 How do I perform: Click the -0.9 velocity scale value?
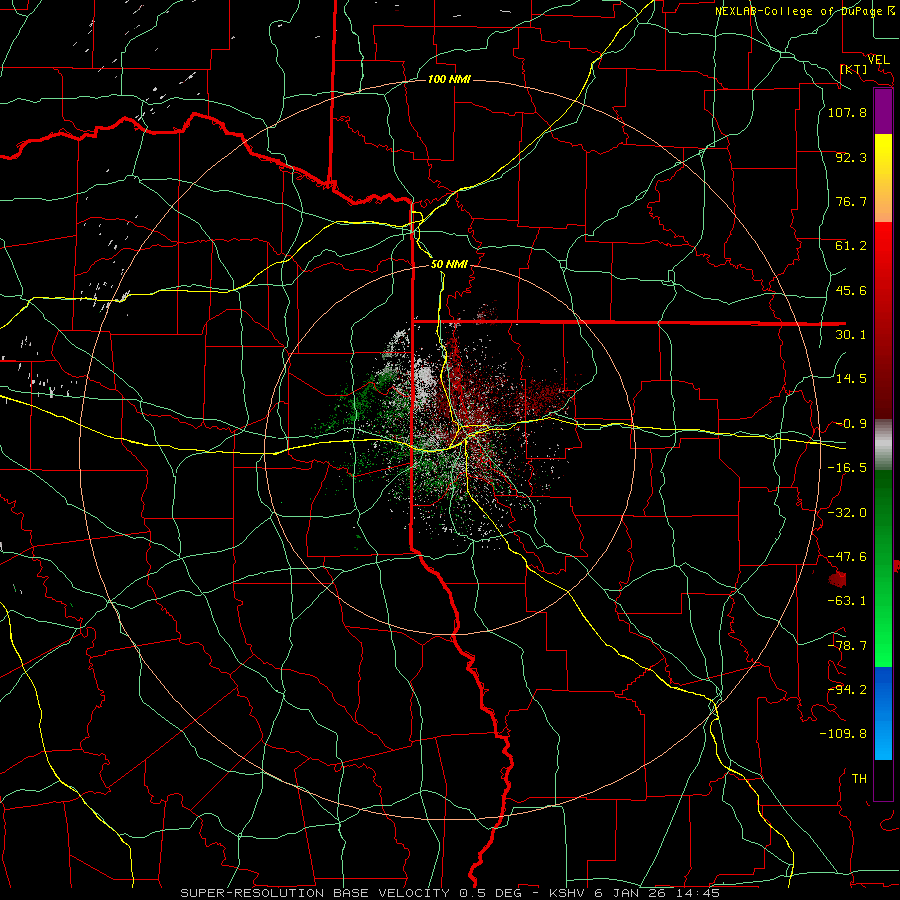point(851,424)
